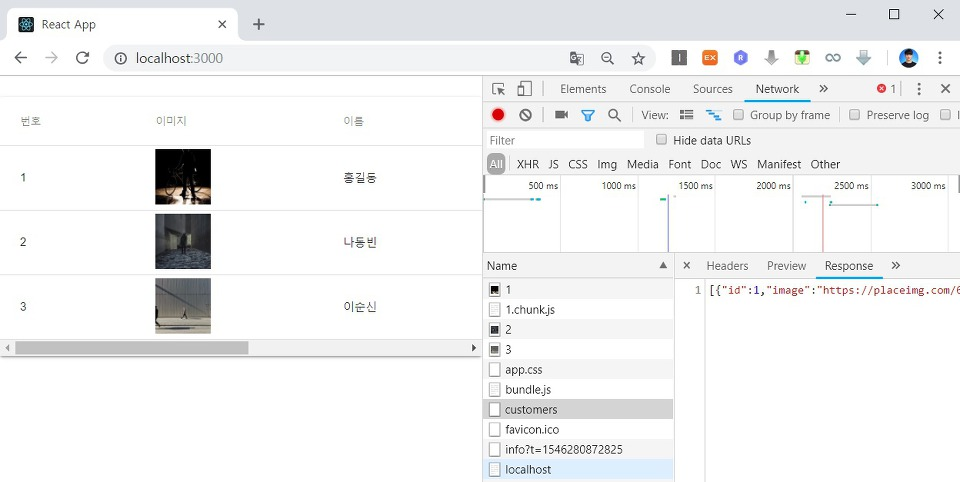
Task: Stop recording the network log
Action: (x=498, y=115)
